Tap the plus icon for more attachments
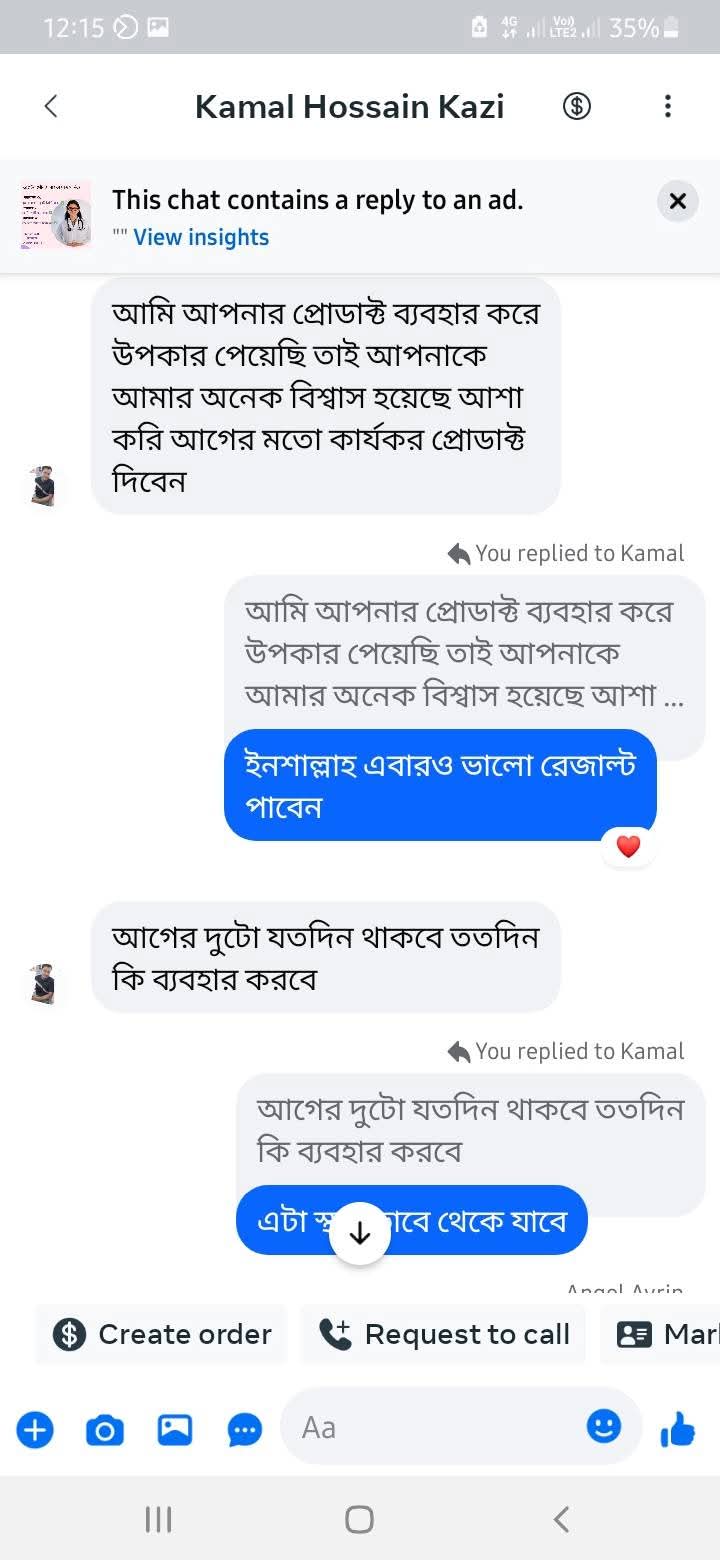Screen dimensions: 720x1560 pyautogui.click(x=35, y=1430)
